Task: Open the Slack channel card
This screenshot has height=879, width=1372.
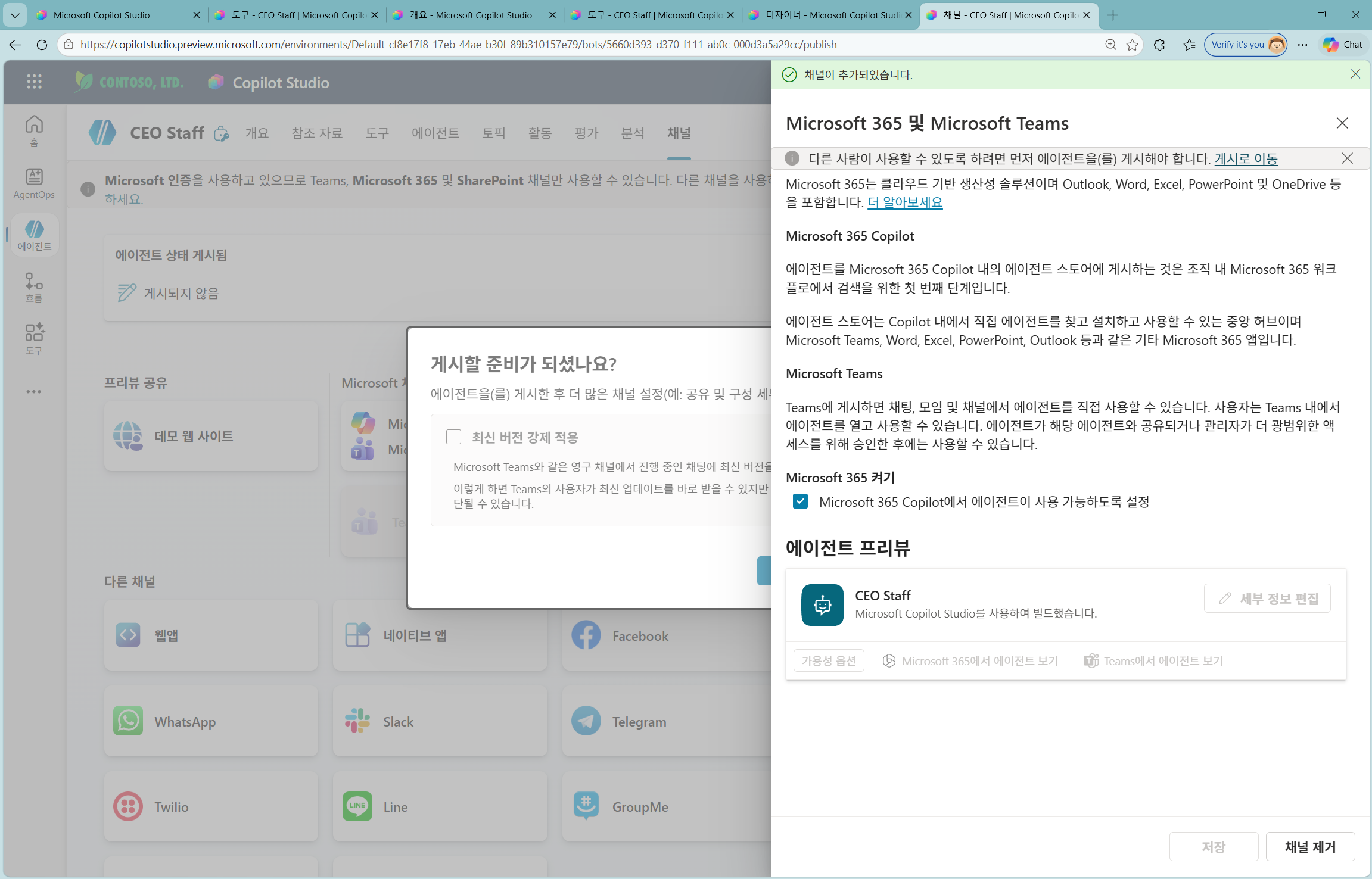Action: pyautogui.click(x=440, y=722)
